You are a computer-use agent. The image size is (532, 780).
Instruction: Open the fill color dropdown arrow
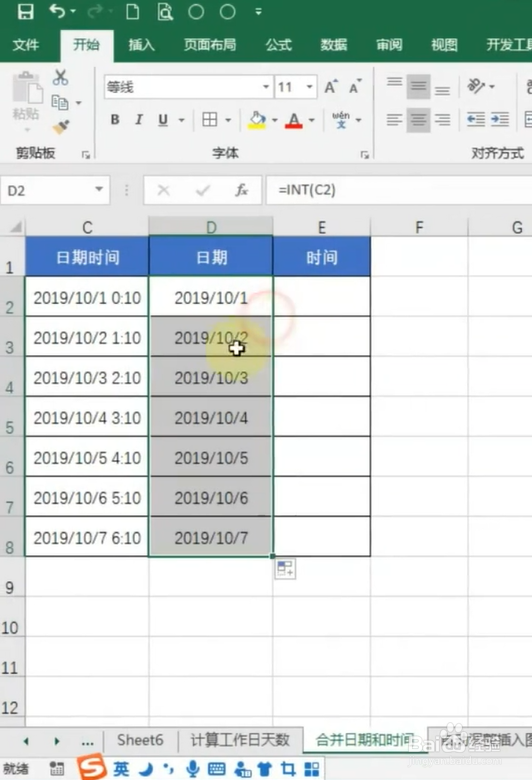click(x=275, y=120)
